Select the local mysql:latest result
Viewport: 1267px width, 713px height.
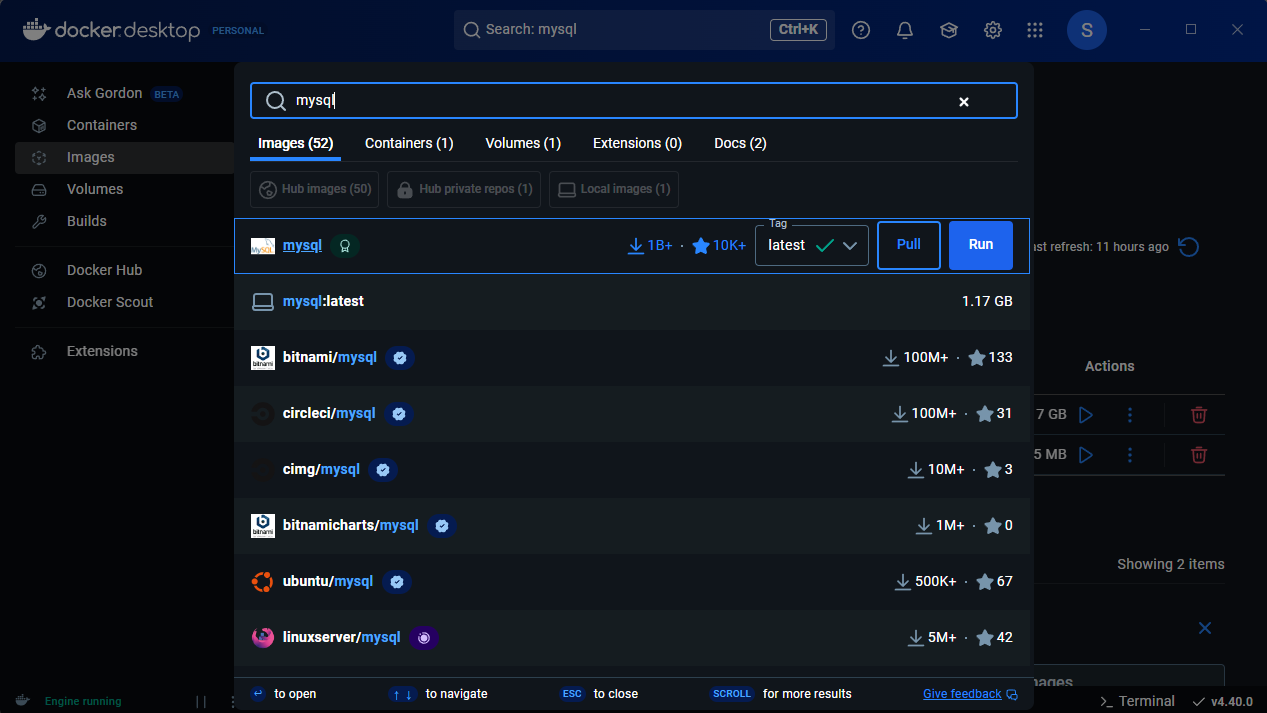point(632,301)
